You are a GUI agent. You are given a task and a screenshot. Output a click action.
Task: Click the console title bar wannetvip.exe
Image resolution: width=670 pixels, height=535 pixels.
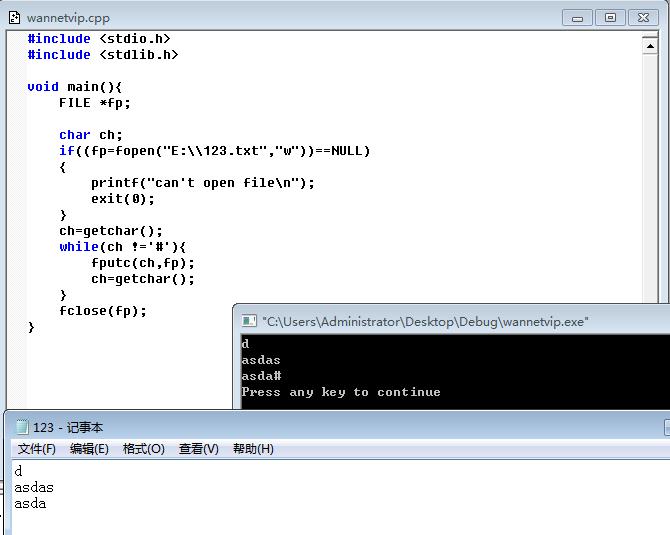[x=425, y=321]
